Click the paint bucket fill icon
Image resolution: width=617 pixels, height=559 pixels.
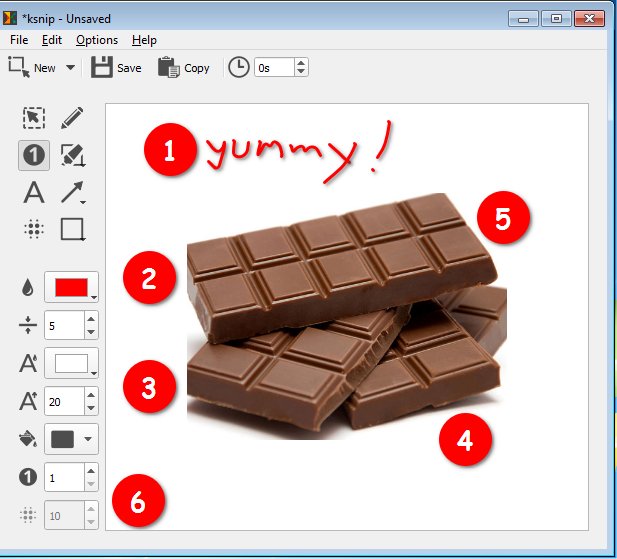coord(28,439)
